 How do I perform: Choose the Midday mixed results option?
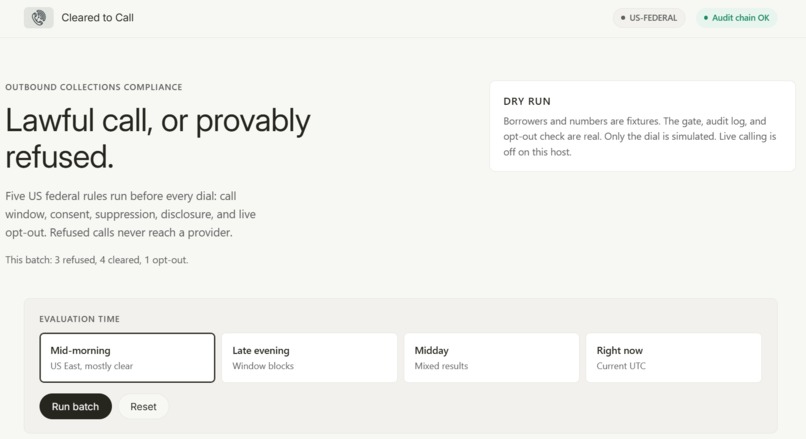click(x=491, y=358)
